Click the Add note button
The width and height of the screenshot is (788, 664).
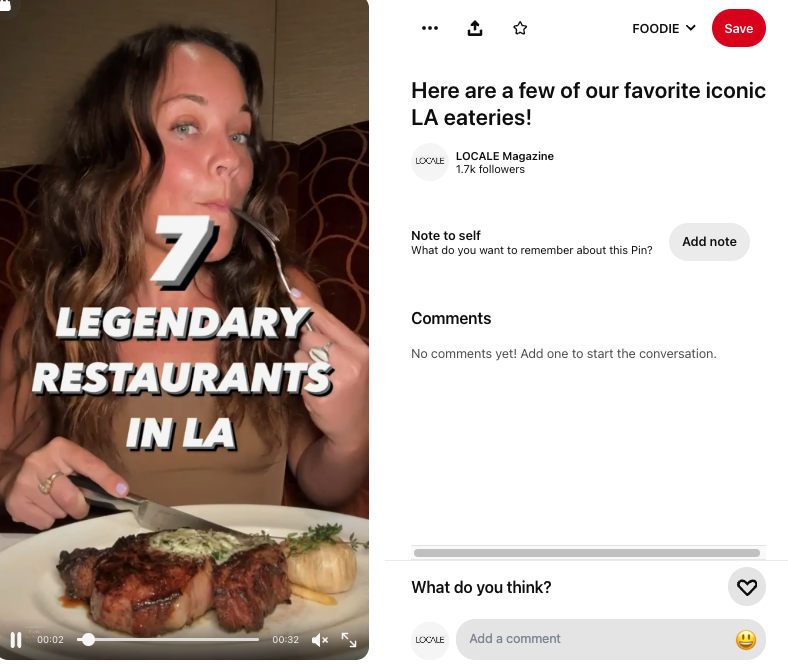click(709, 242)
